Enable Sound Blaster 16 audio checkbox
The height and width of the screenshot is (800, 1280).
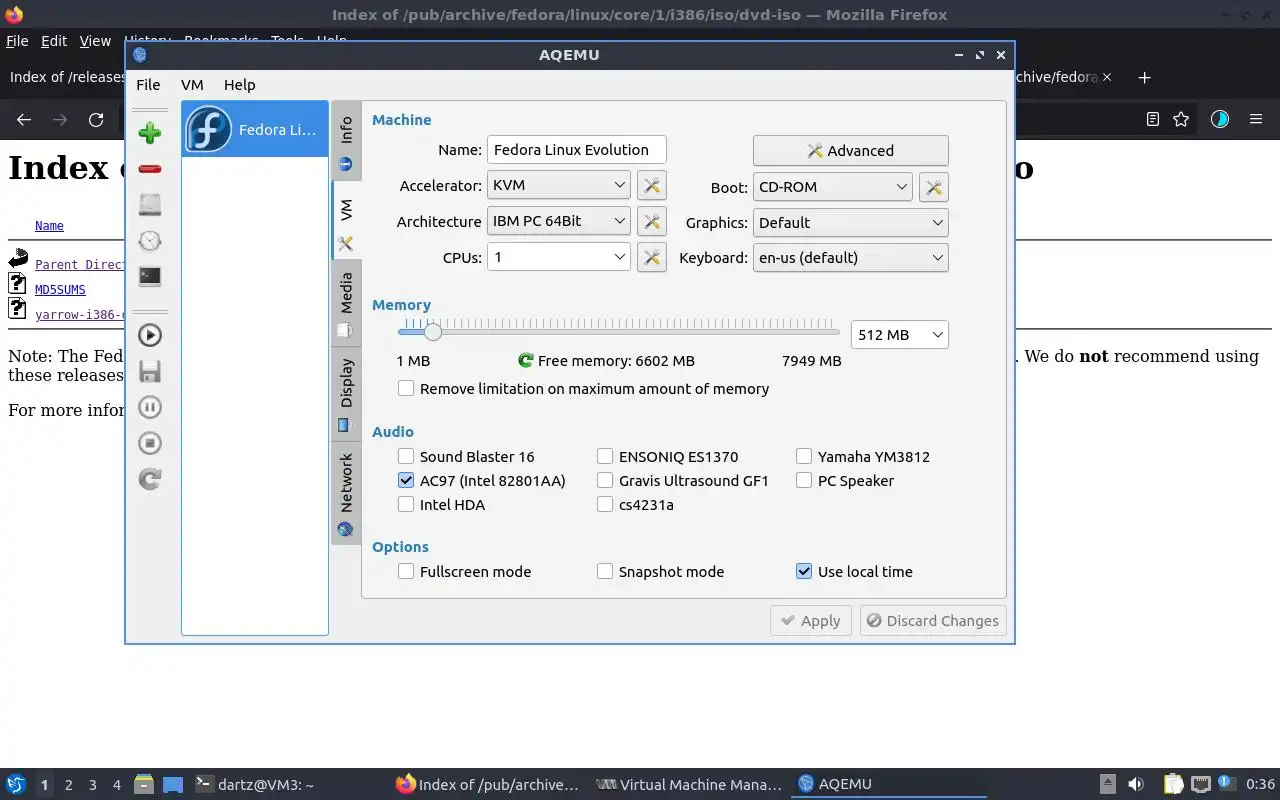pos(466,456)
